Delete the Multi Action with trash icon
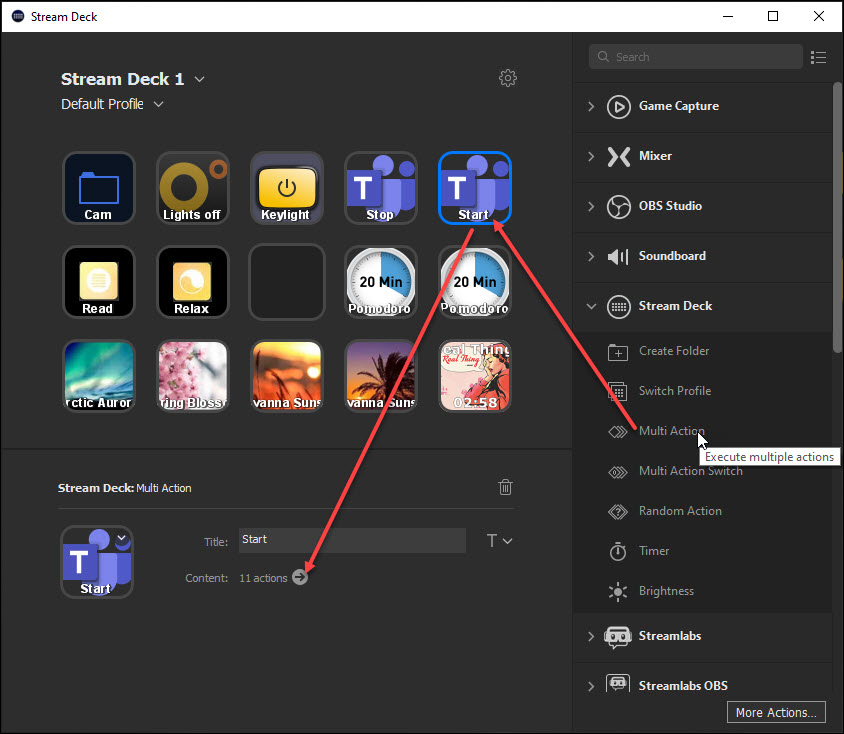The width and height of the screenshot is (844, 734). (x=505, y=487)
